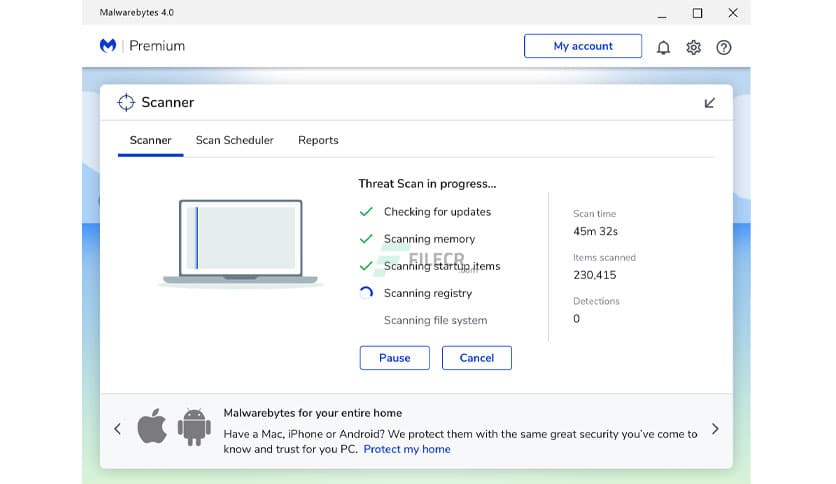This screenshot has width=836, height=484.
Task: Click the checkmark beside Scanning startup items
Action: 366,266
